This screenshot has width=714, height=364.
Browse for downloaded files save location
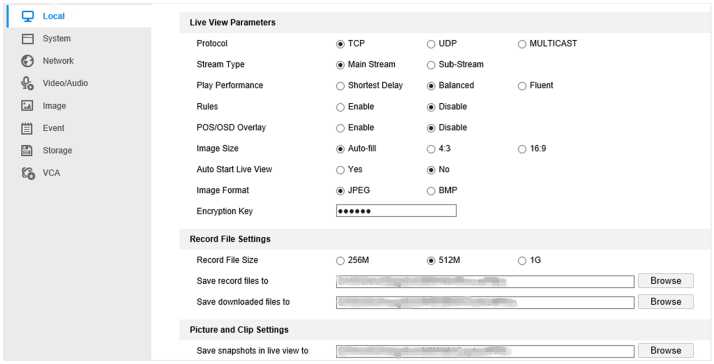click(666, 302)
